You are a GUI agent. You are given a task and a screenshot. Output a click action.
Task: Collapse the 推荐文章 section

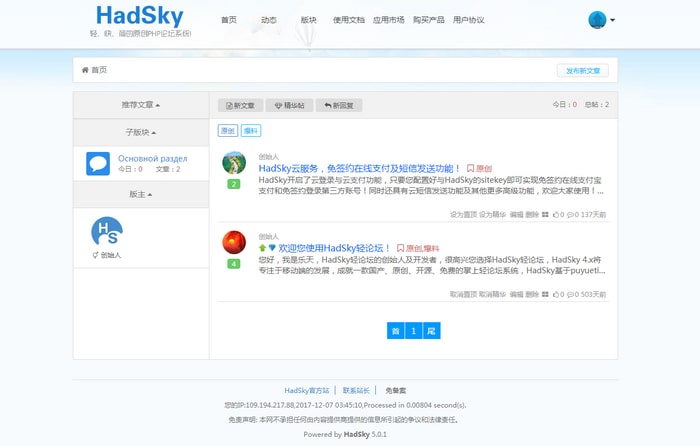pyautogui.click(x=141, y=105)
